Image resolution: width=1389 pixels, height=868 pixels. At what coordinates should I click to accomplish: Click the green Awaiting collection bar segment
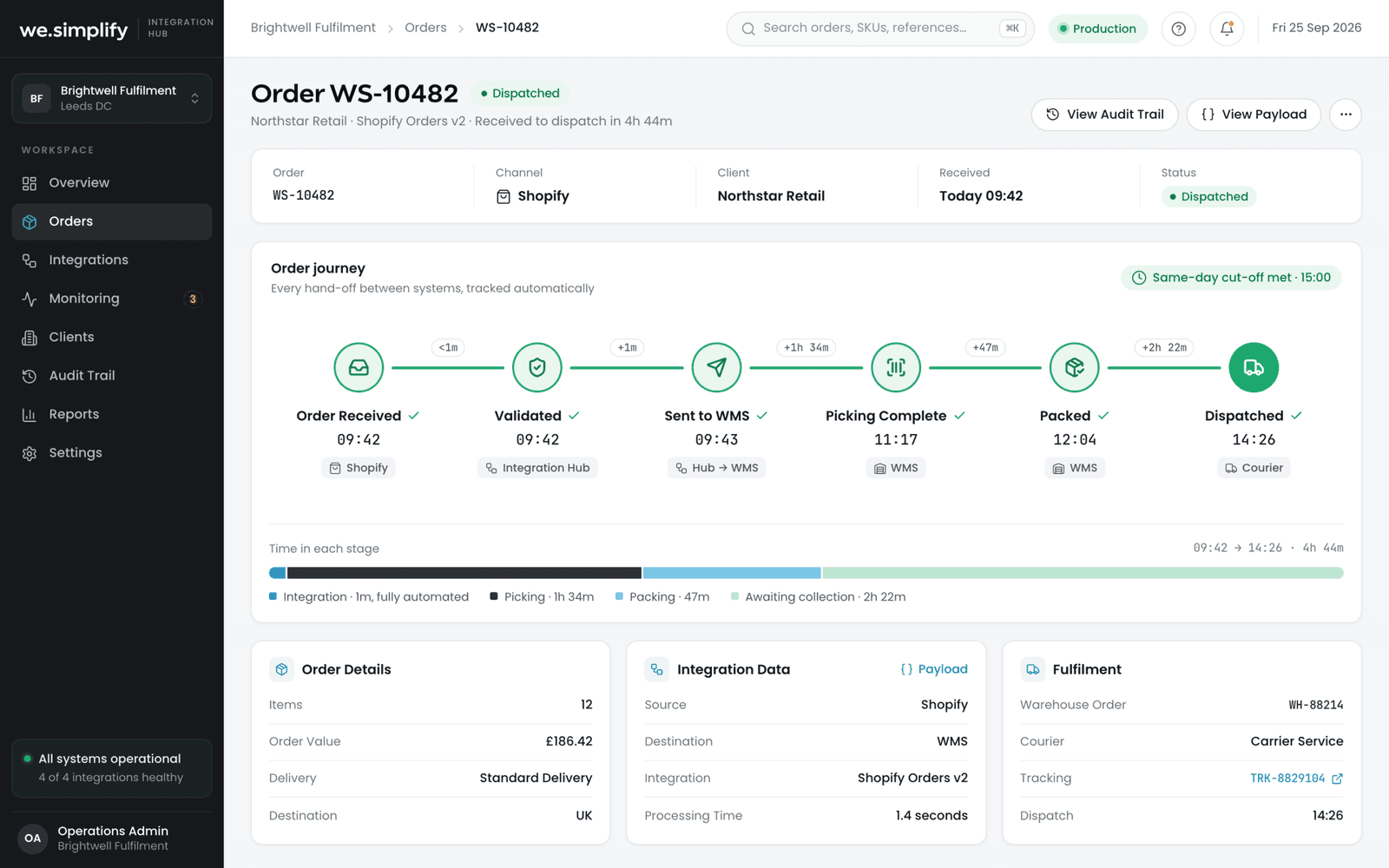(1083, 573)
